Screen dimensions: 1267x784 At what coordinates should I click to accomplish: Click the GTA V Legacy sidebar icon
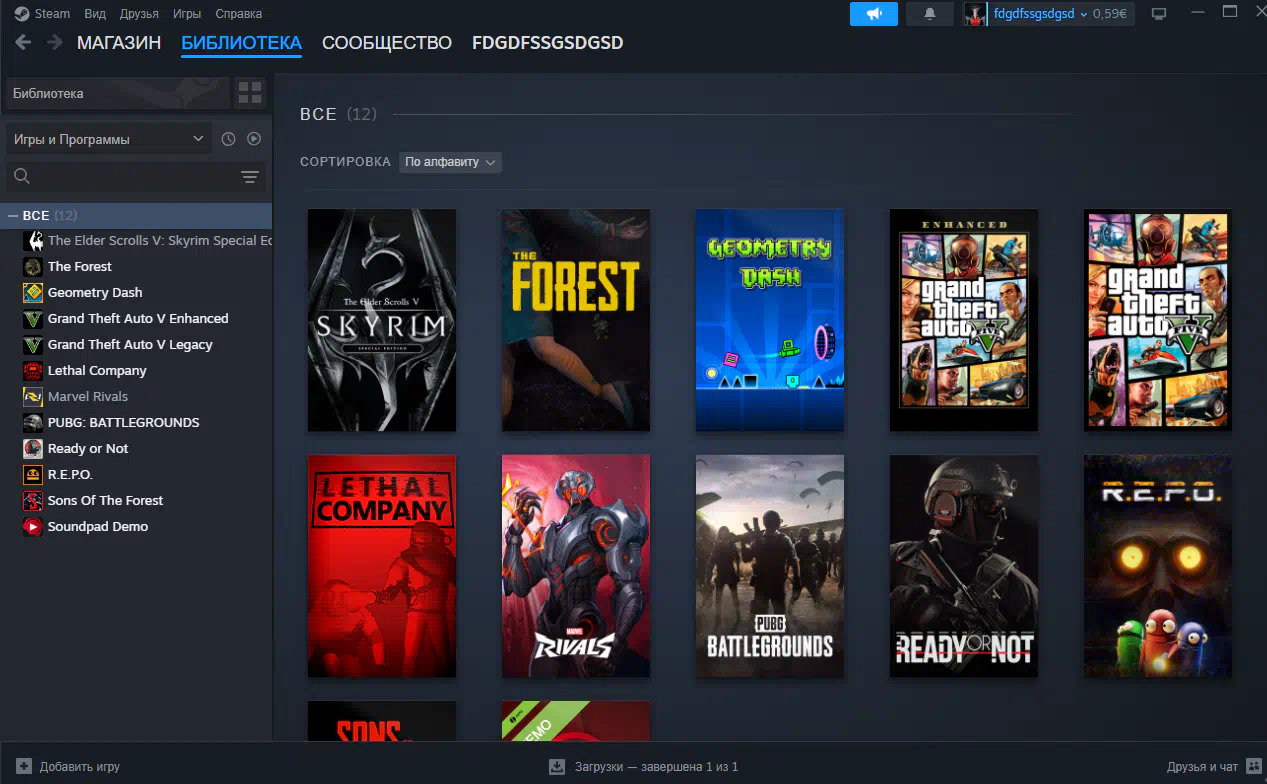pyautogui.click(x=33, y=344)
